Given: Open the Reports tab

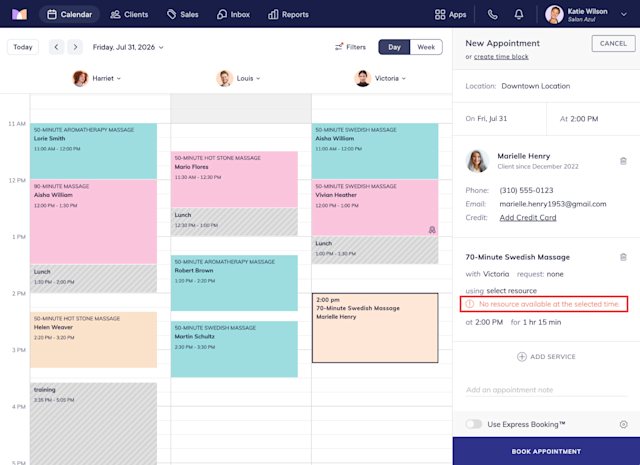Looking at the screenshot, I should pos(288,15).
